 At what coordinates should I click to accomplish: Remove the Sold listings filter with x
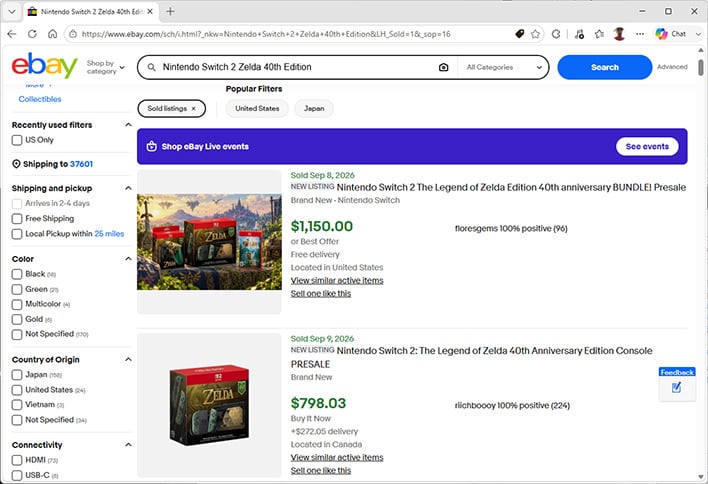point(194,108)
